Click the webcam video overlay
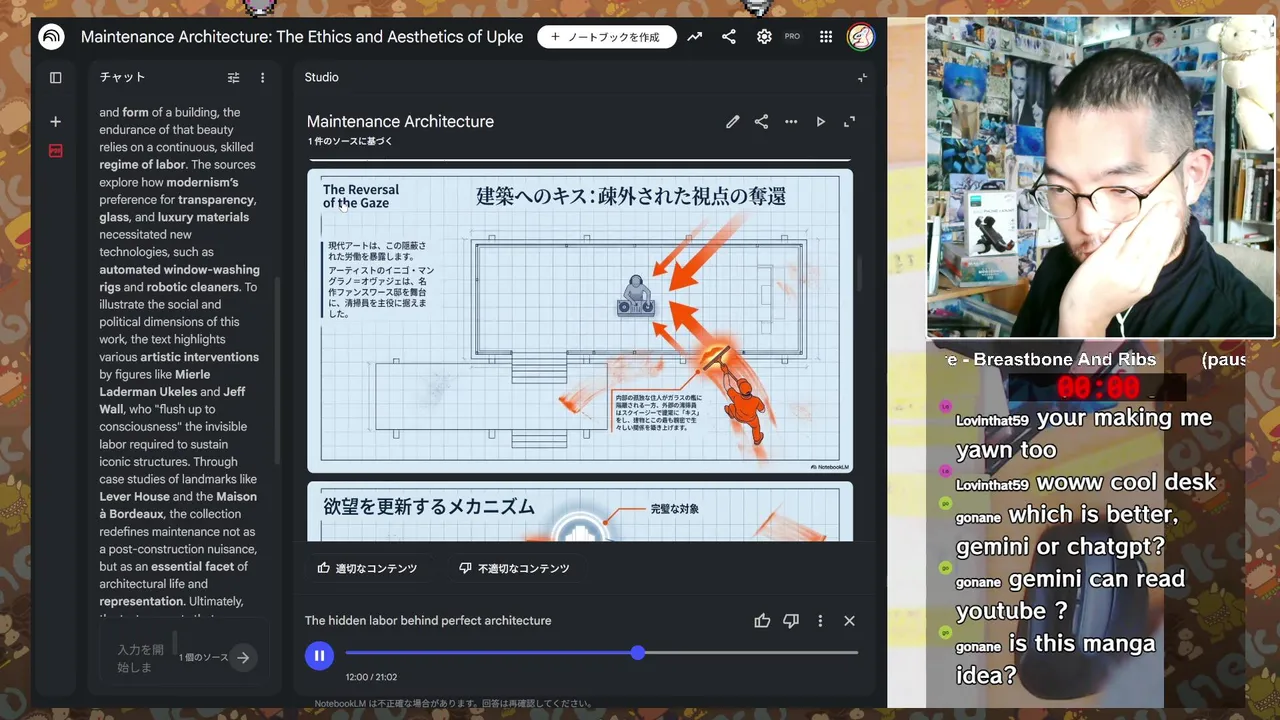 tap(1101, 178)
